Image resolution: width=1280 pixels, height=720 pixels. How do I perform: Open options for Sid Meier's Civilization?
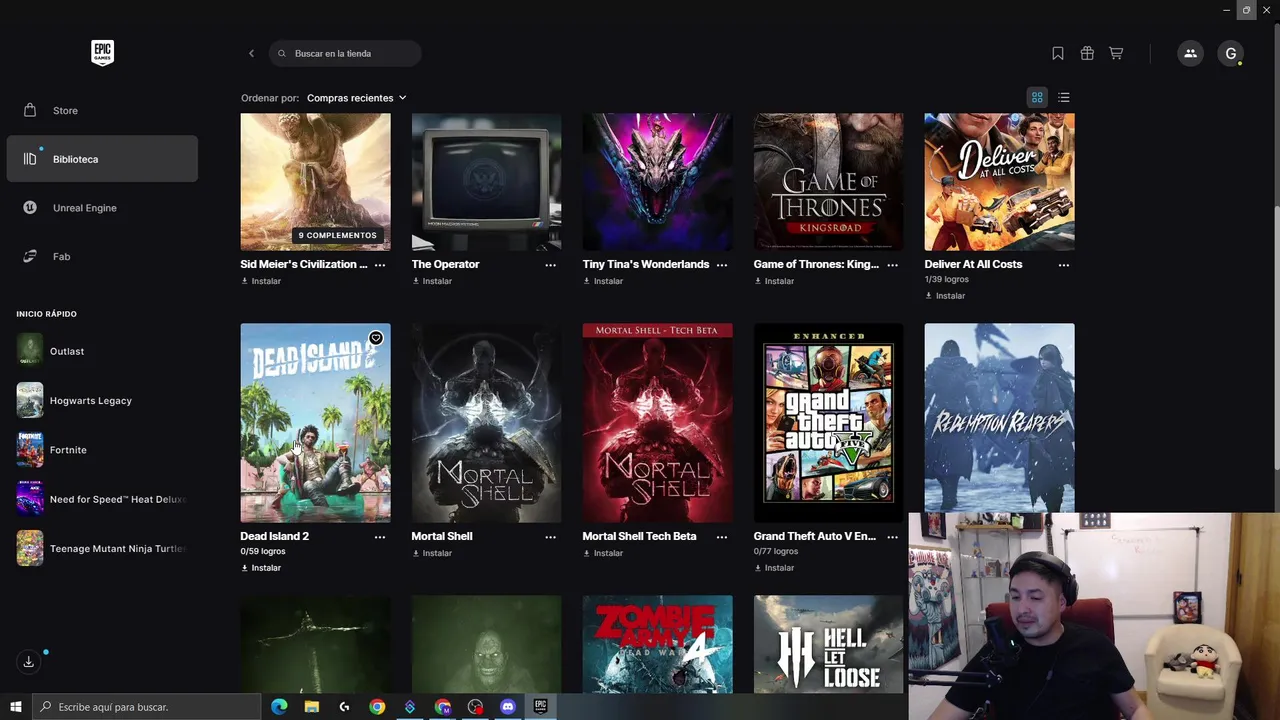pos(380,265)
